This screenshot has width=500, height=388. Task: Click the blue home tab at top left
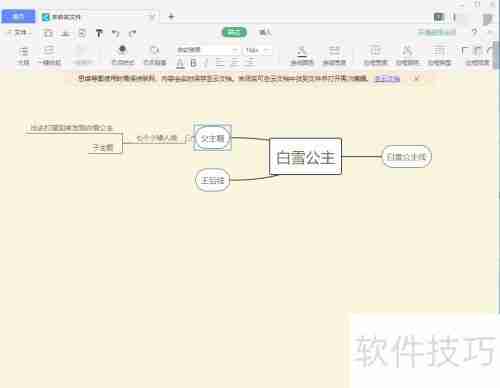(x=18, y=16)
